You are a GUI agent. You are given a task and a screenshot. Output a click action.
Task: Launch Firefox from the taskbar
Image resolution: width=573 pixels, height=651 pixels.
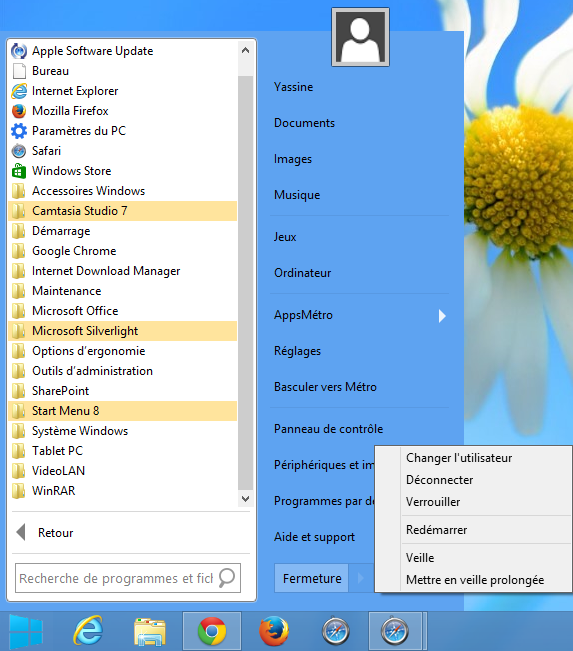pyautogui.click(x=274, y=631)
